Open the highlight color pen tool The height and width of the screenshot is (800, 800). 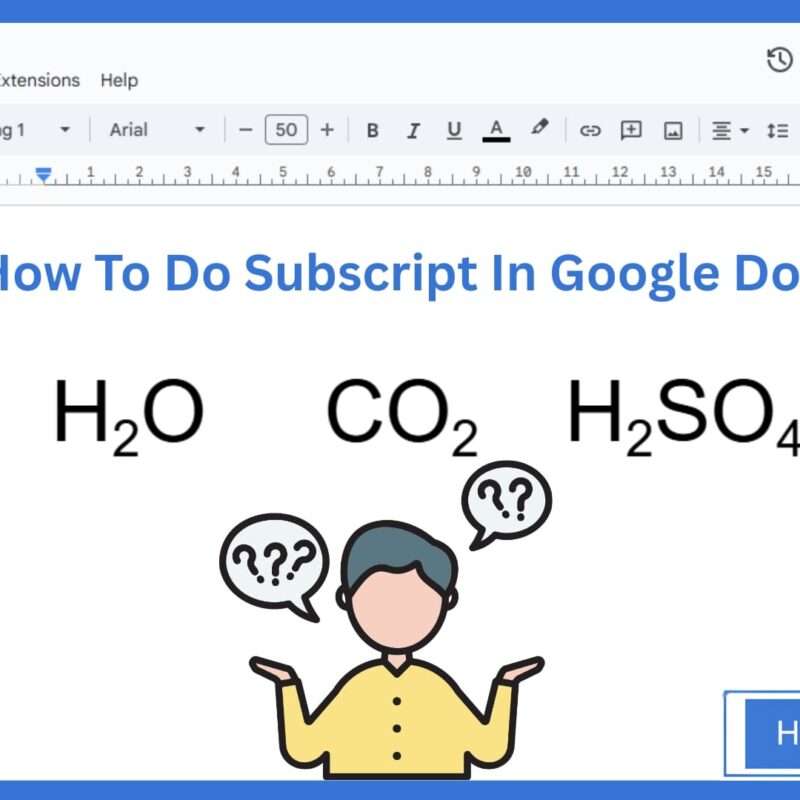click(539, 128)
